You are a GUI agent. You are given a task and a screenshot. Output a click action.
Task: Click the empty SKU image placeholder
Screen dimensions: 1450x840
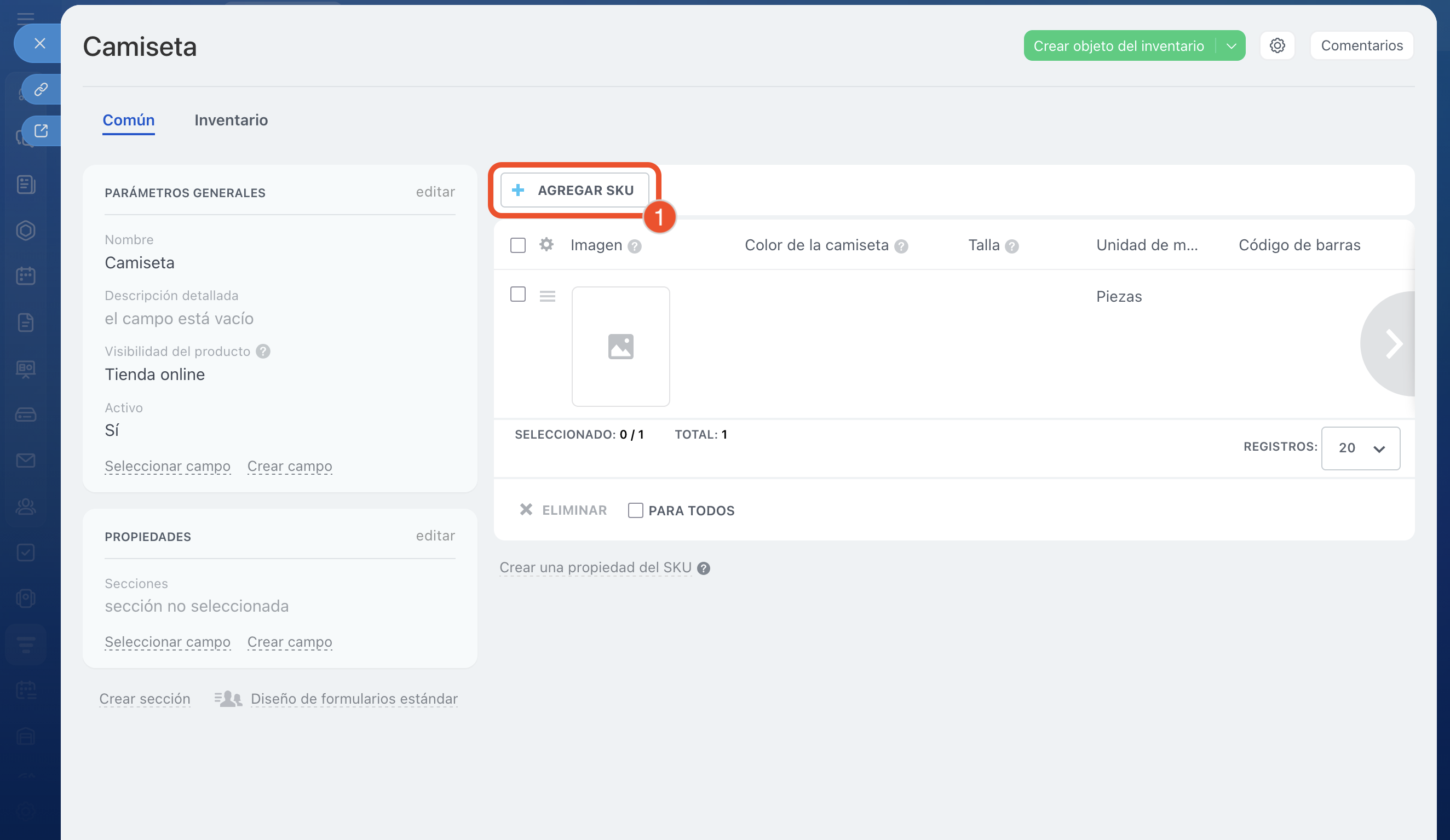[x=620, y=347]
